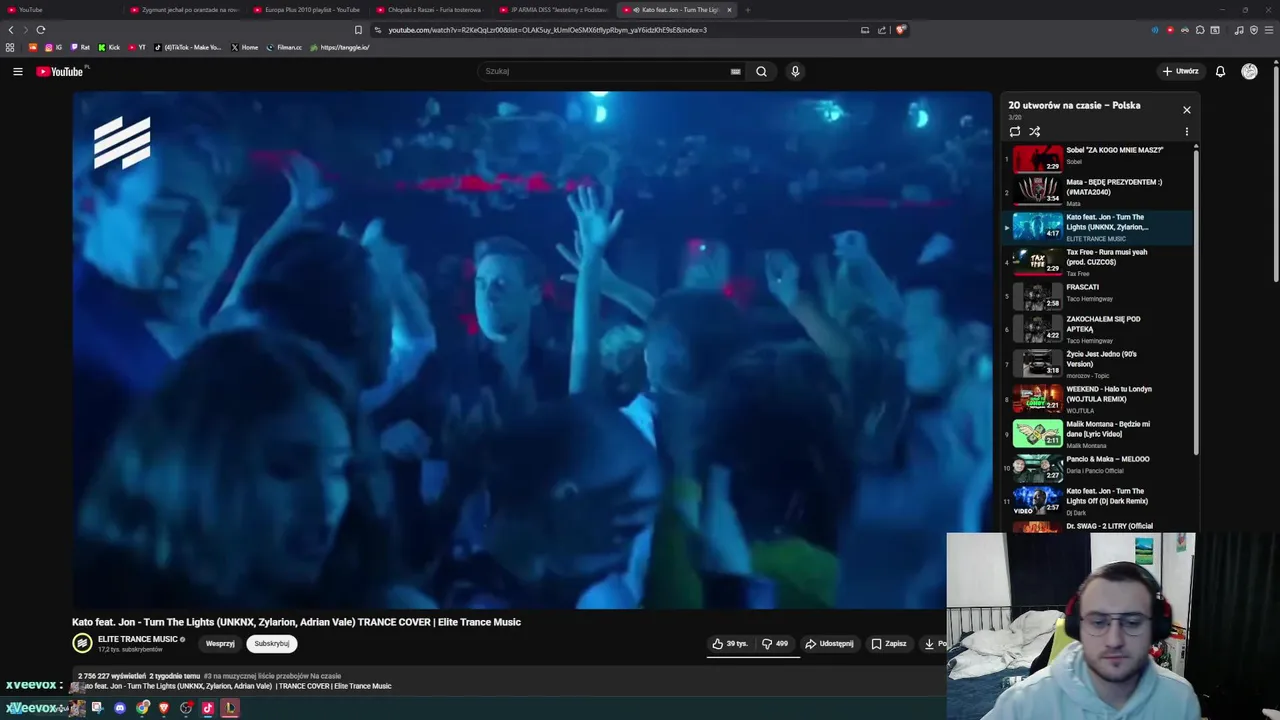Dislike the video (499 thumbs down)
The height and width of the screenshot is (720, 1280).
pos(775,644)
